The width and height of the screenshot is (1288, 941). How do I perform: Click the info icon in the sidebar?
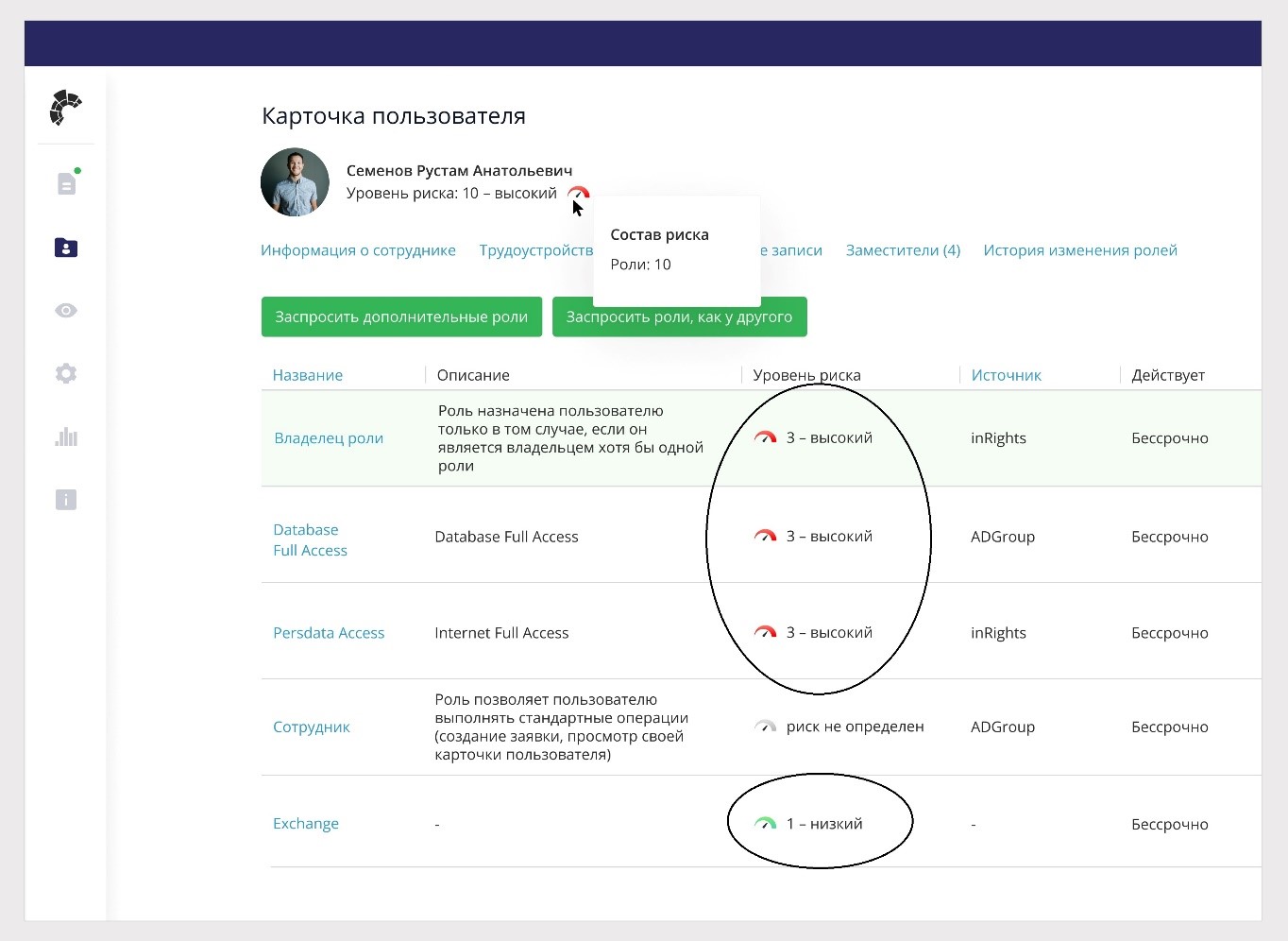[x=66, y=500]
